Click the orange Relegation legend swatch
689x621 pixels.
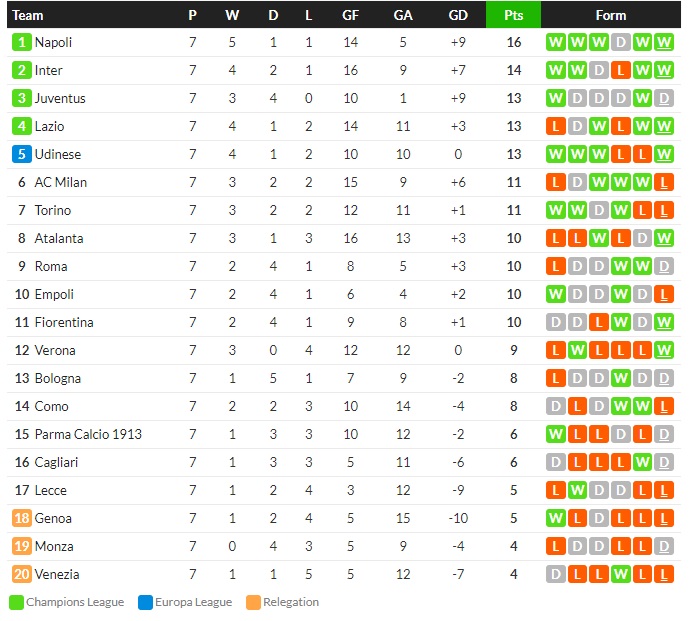click(253, 602)
